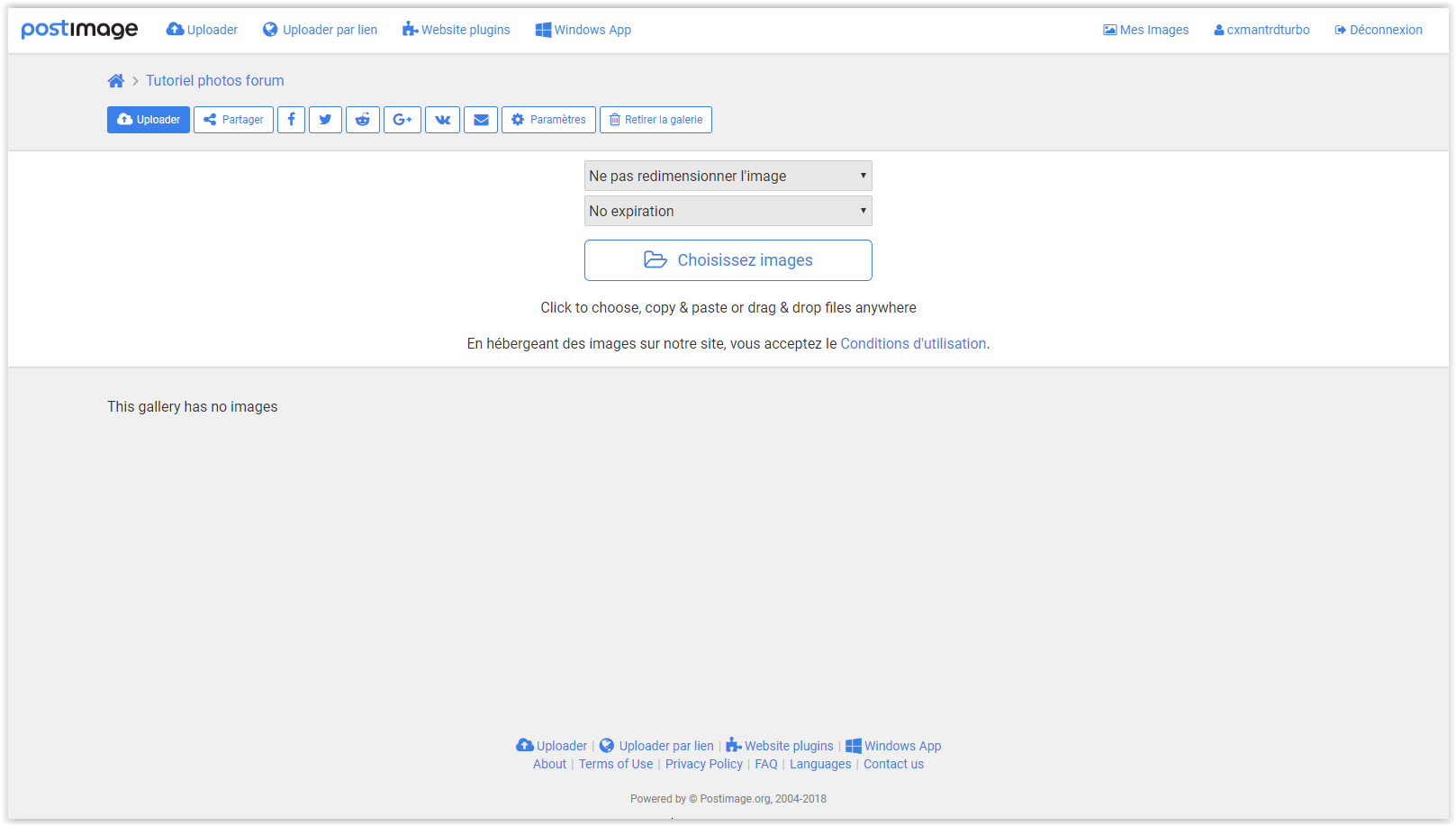Open FAQ footer link
1456x826 pixels.
(766, 764)
